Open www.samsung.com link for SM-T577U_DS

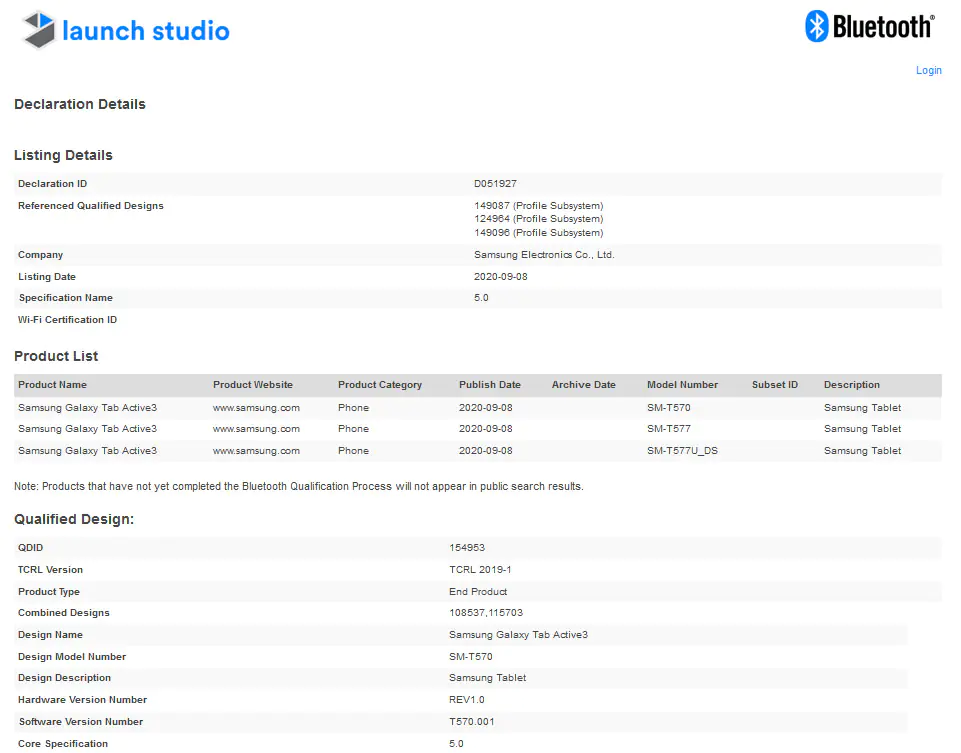click(256, 451)
